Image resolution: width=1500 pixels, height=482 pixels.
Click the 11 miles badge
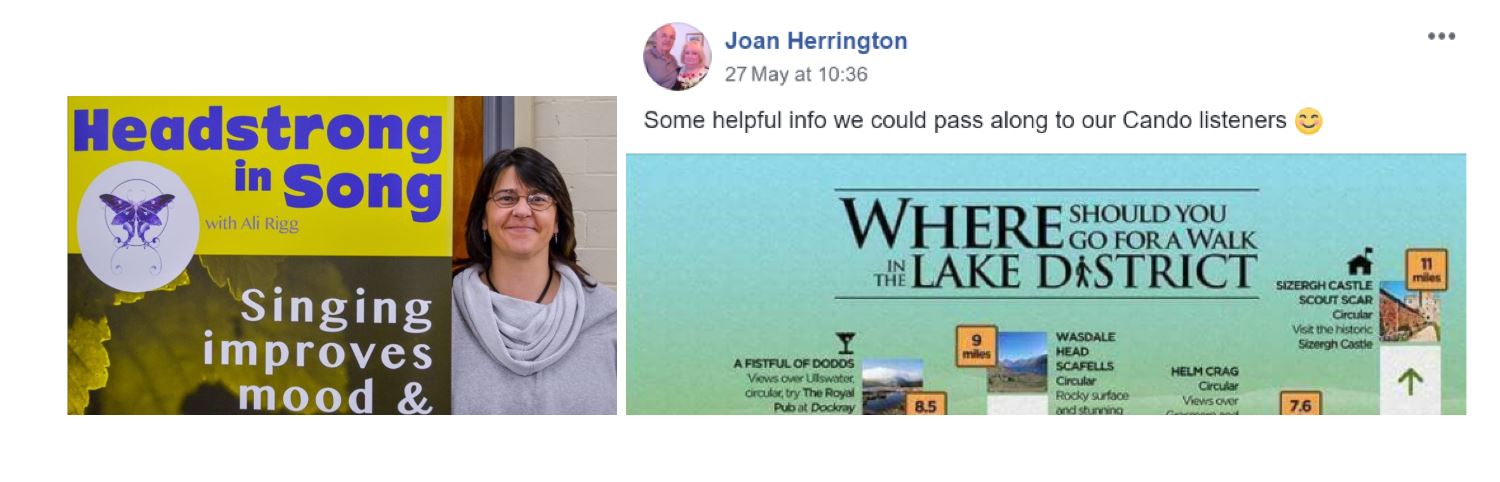point(1426,269)
